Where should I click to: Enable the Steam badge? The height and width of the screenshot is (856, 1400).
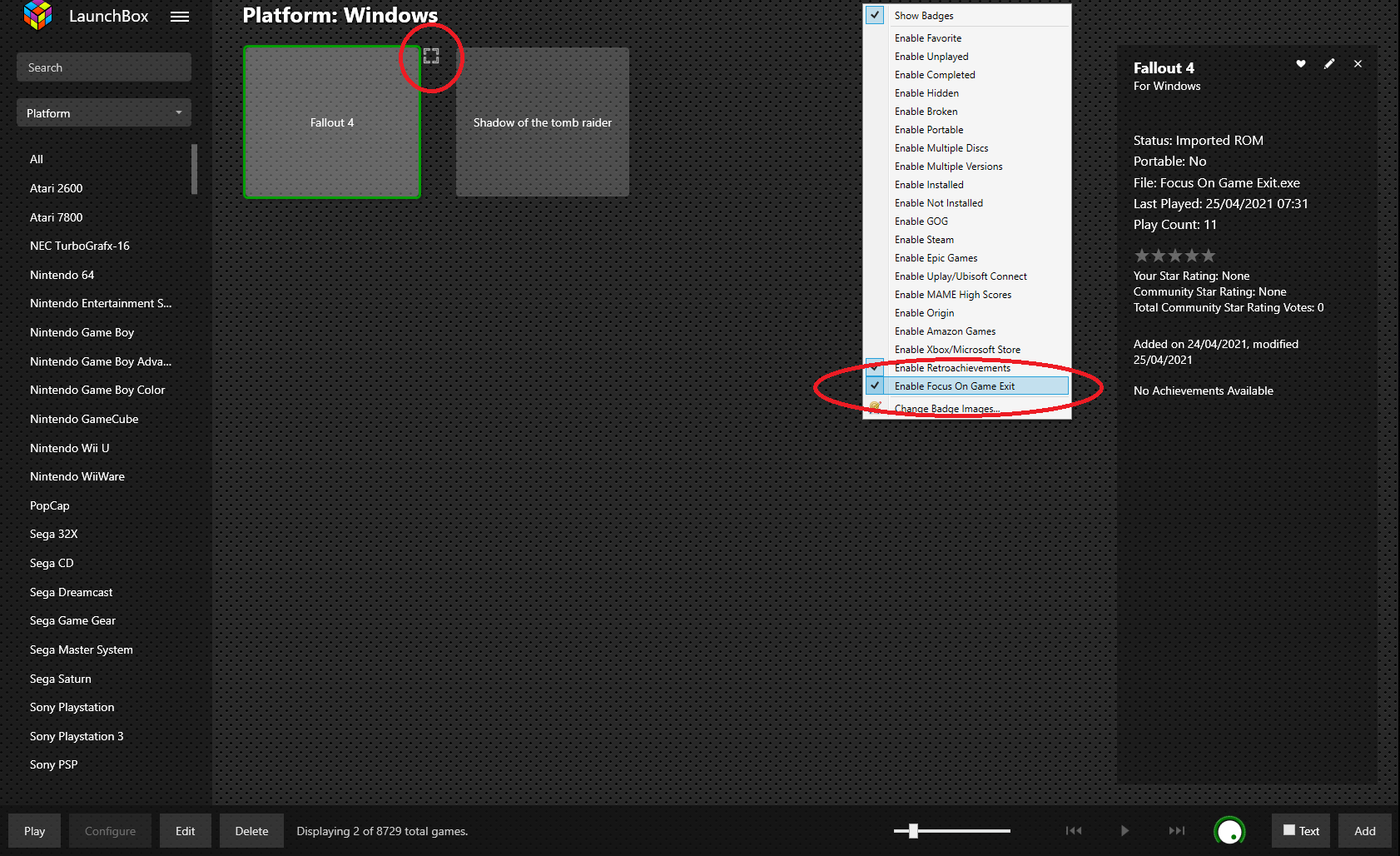pyautogui.click(x=966, y=240)
